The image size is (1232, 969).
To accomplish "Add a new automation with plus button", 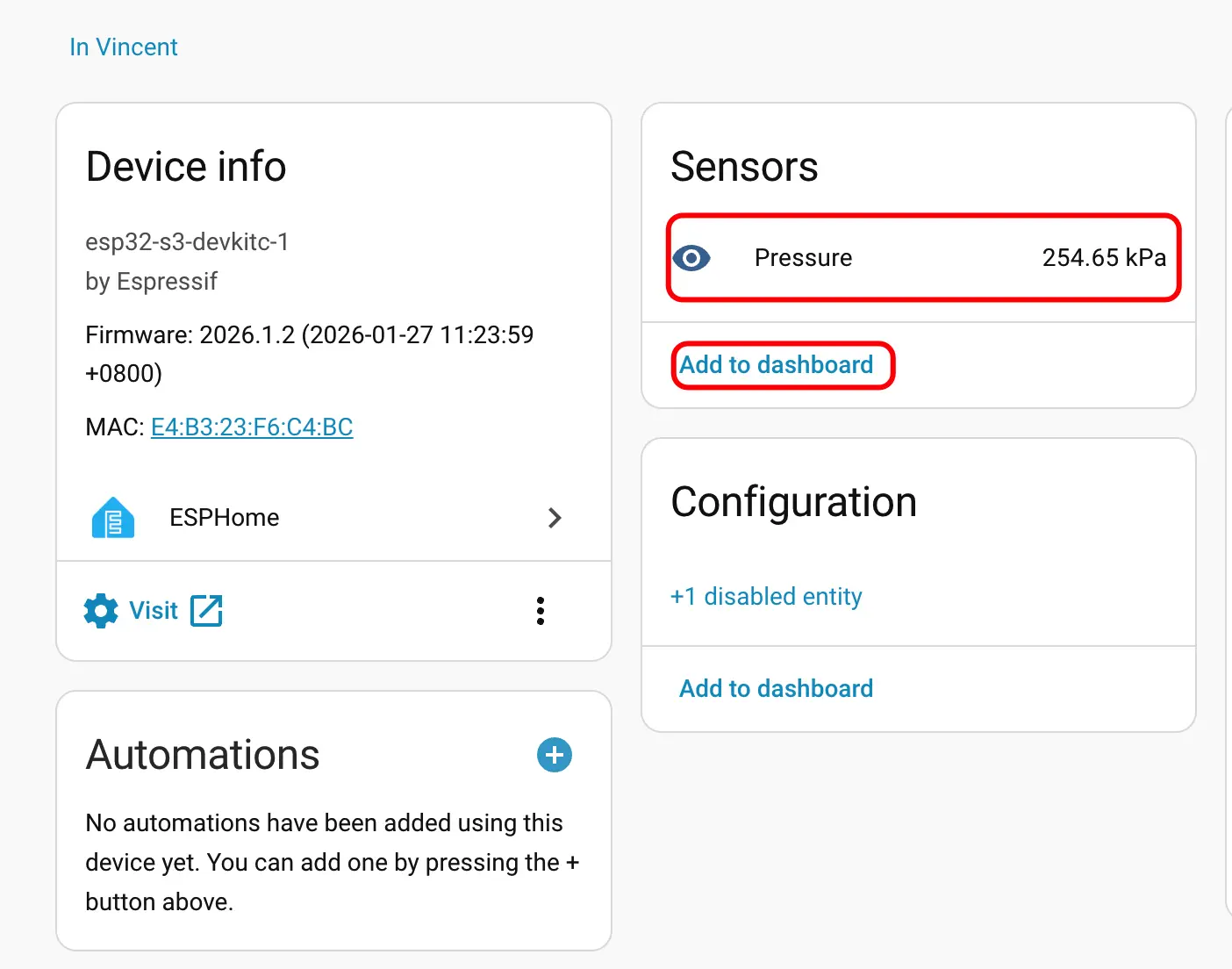I will (554, 755).
